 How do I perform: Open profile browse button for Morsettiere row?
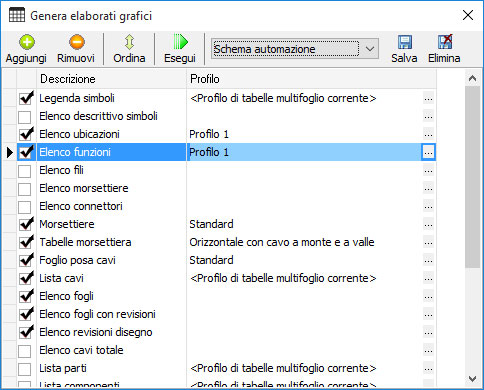[428, 224]
